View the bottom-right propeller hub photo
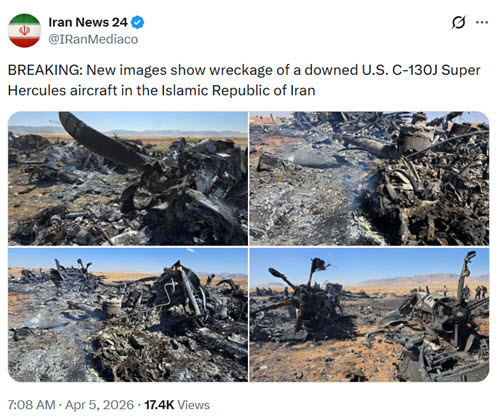This screenshot has width=500, height=418. 369,315
